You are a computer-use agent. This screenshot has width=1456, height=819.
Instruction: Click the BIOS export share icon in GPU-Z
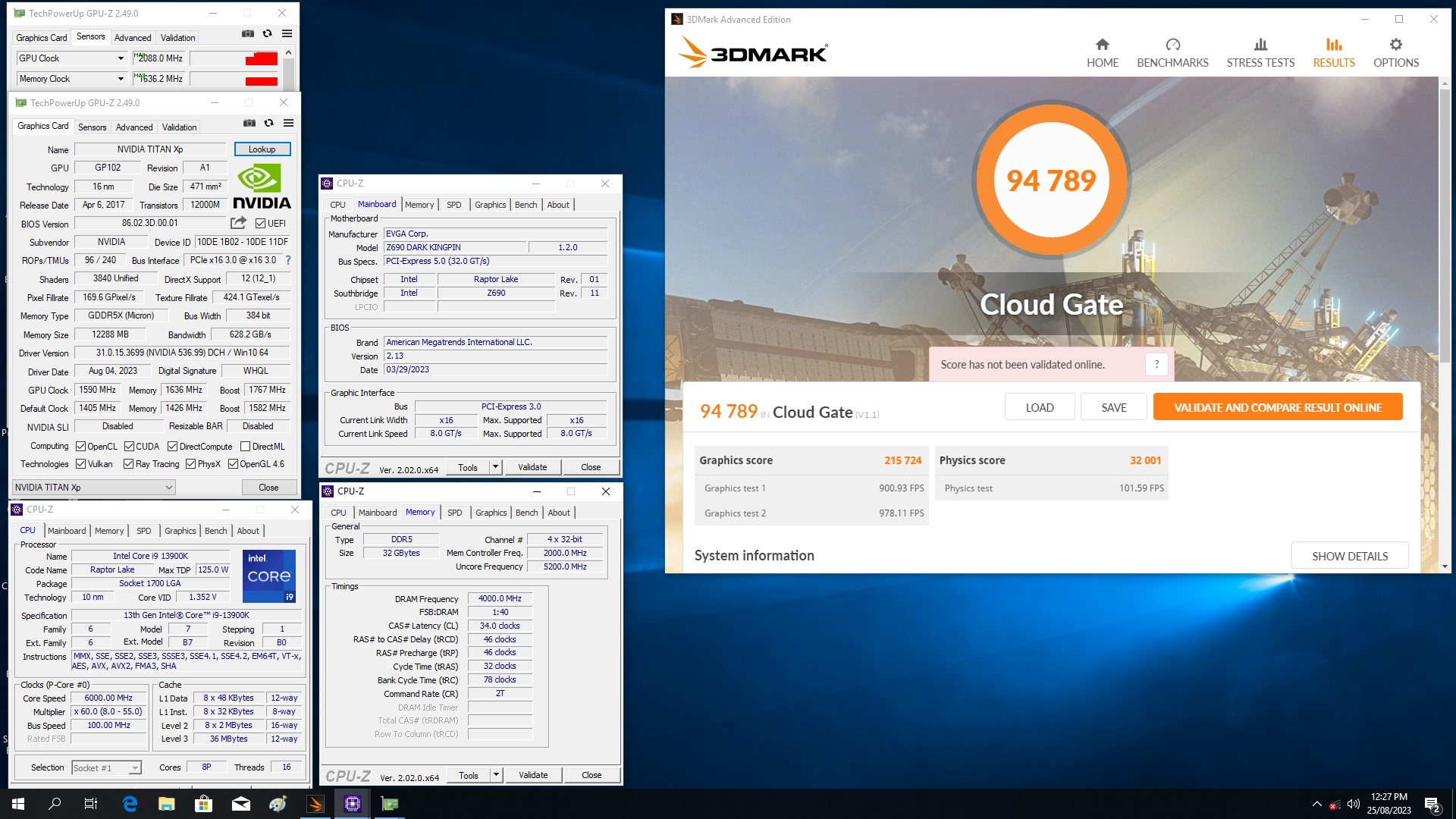(238, 223)
